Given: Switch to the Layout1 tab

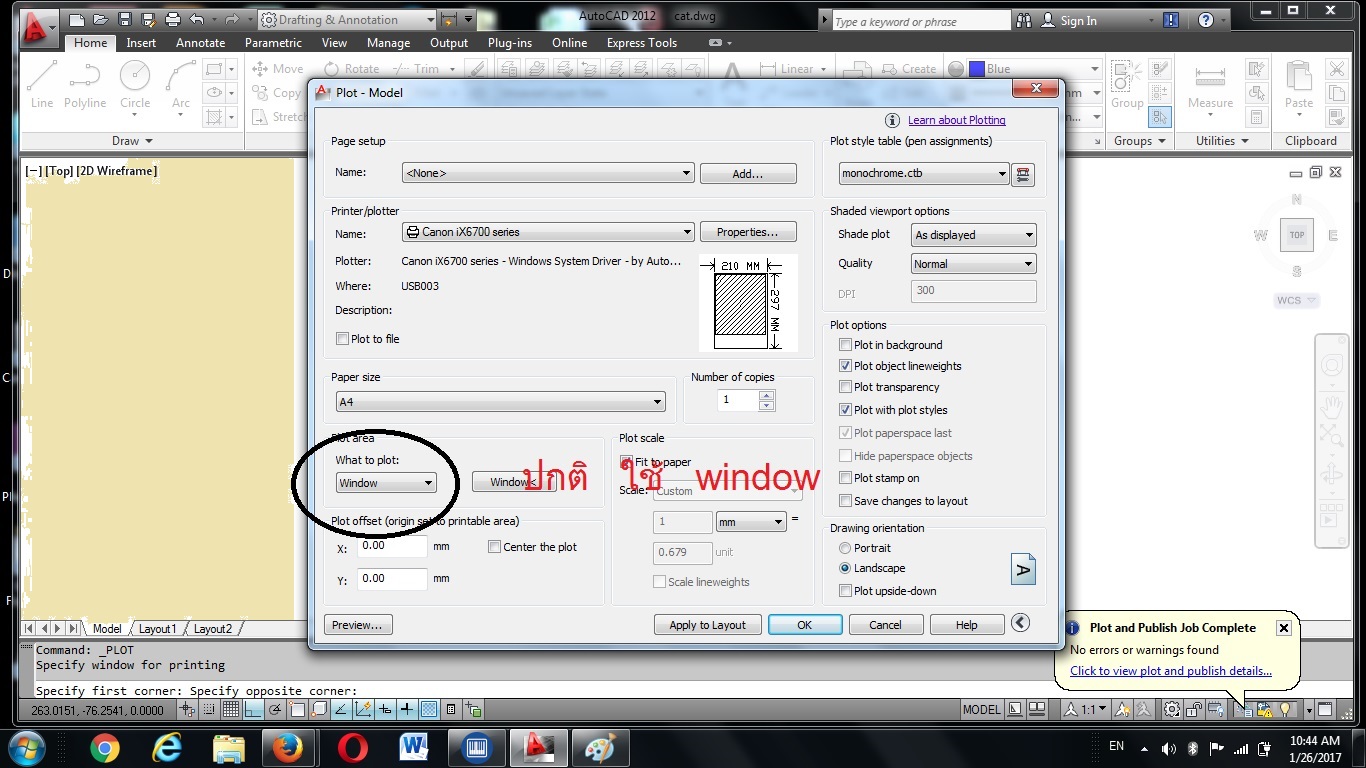Looking at the screenshot, I should (x=158, y=629).
